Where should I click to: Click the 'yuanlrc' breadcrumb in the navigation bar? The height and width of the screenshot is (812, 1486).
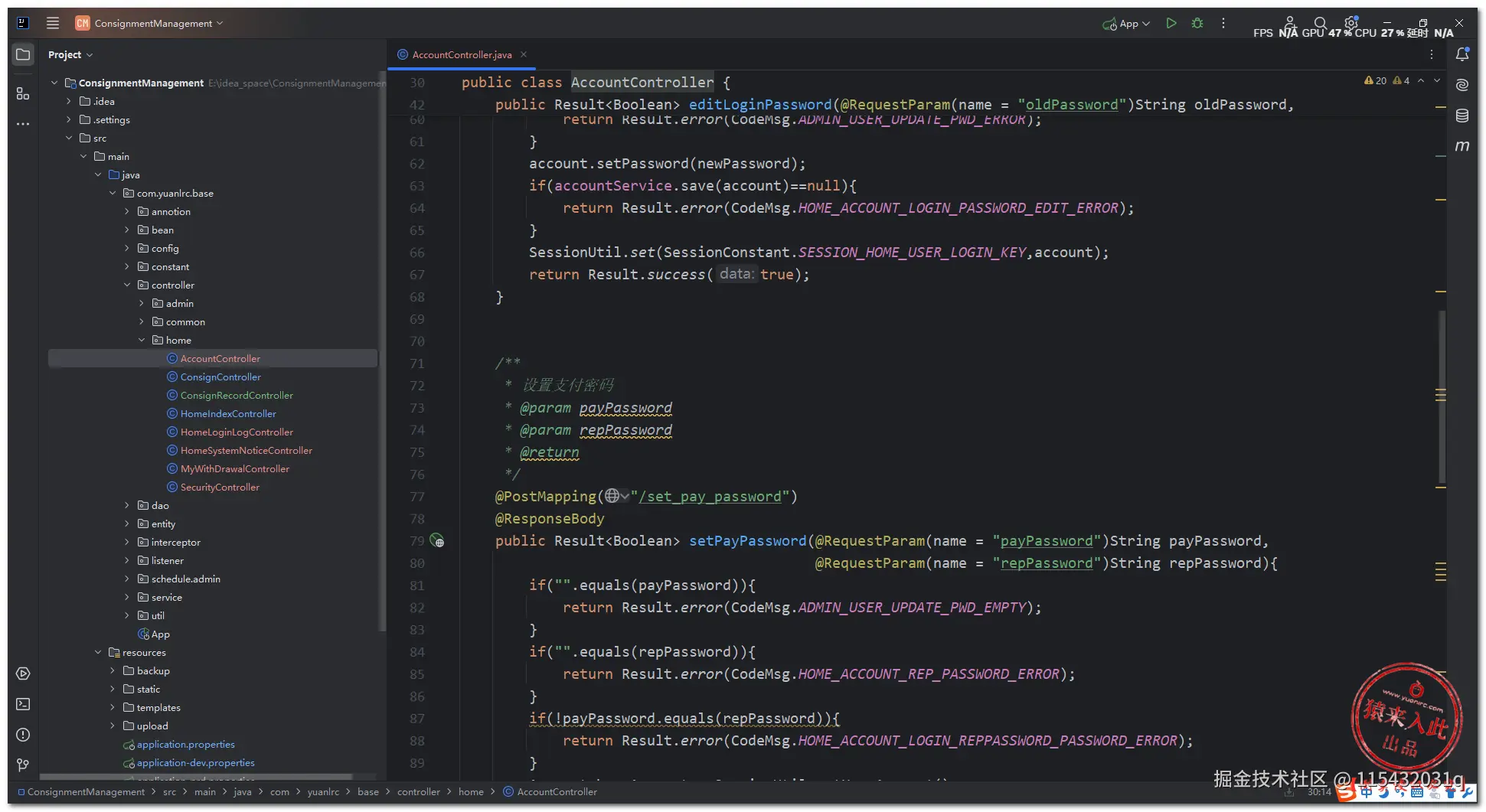pos(323,792)
